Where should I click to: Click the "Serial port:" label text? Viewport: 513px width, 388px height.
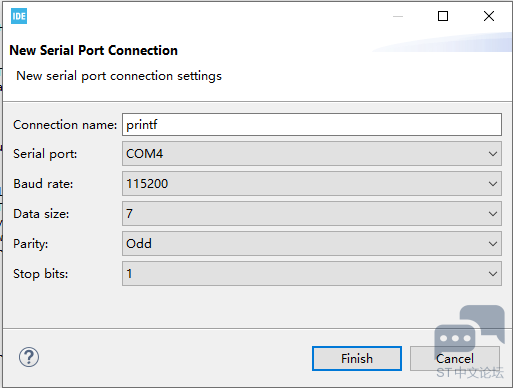click(45, 154)
